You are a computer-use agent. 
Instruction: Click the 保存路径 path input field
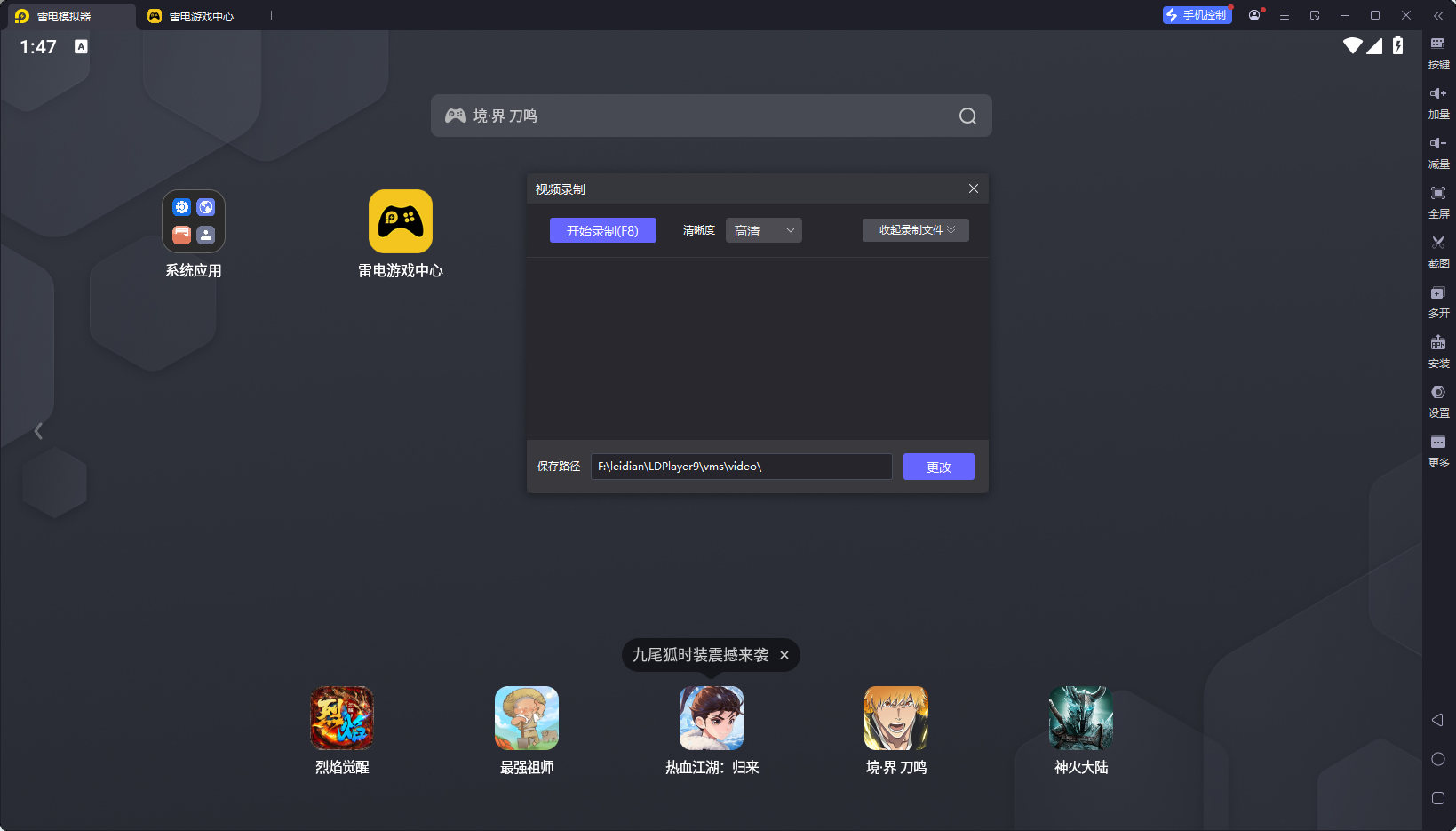[x=742, y=467]
